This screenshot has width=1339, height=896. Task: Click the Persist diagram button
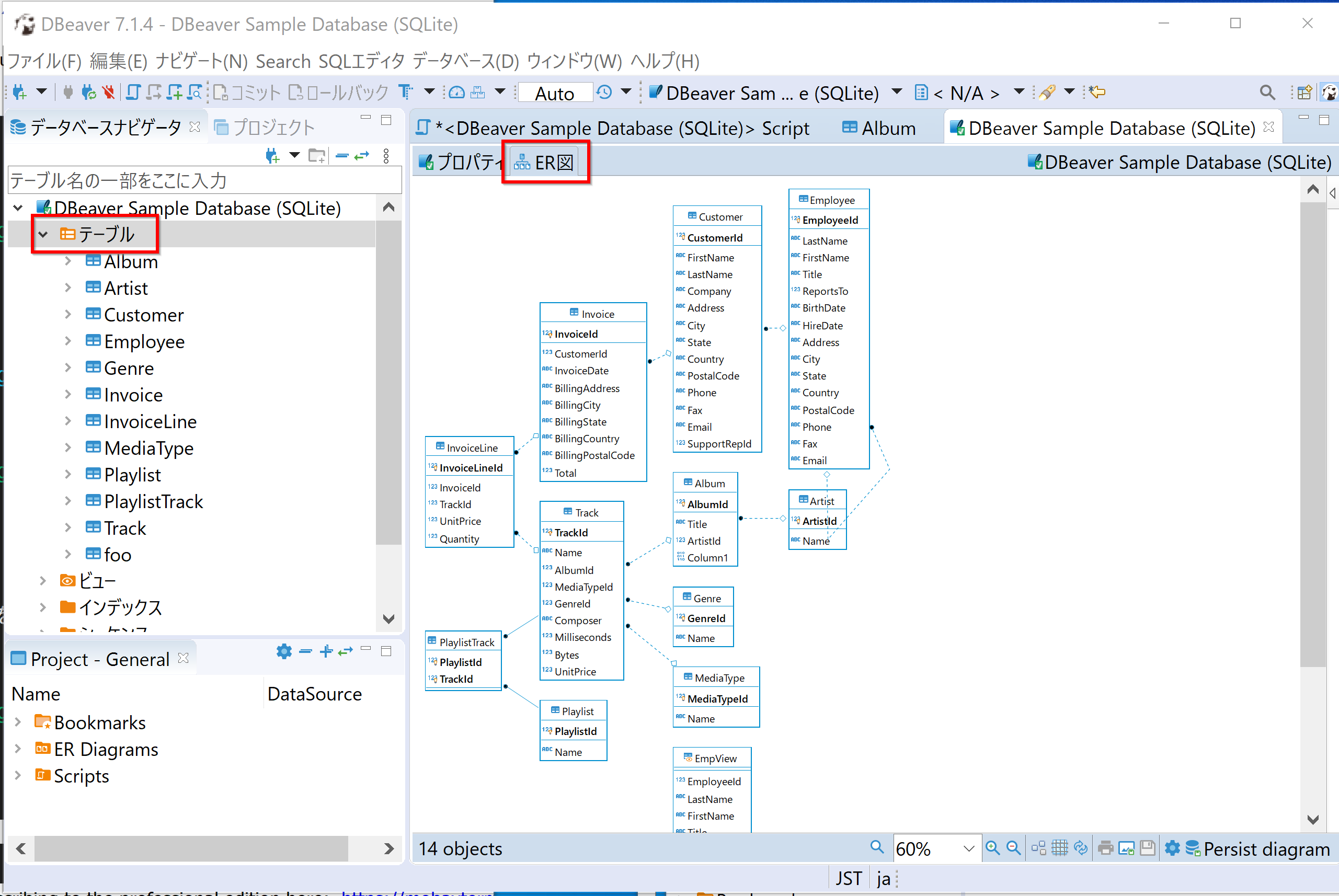click(x=1258, y=848)
